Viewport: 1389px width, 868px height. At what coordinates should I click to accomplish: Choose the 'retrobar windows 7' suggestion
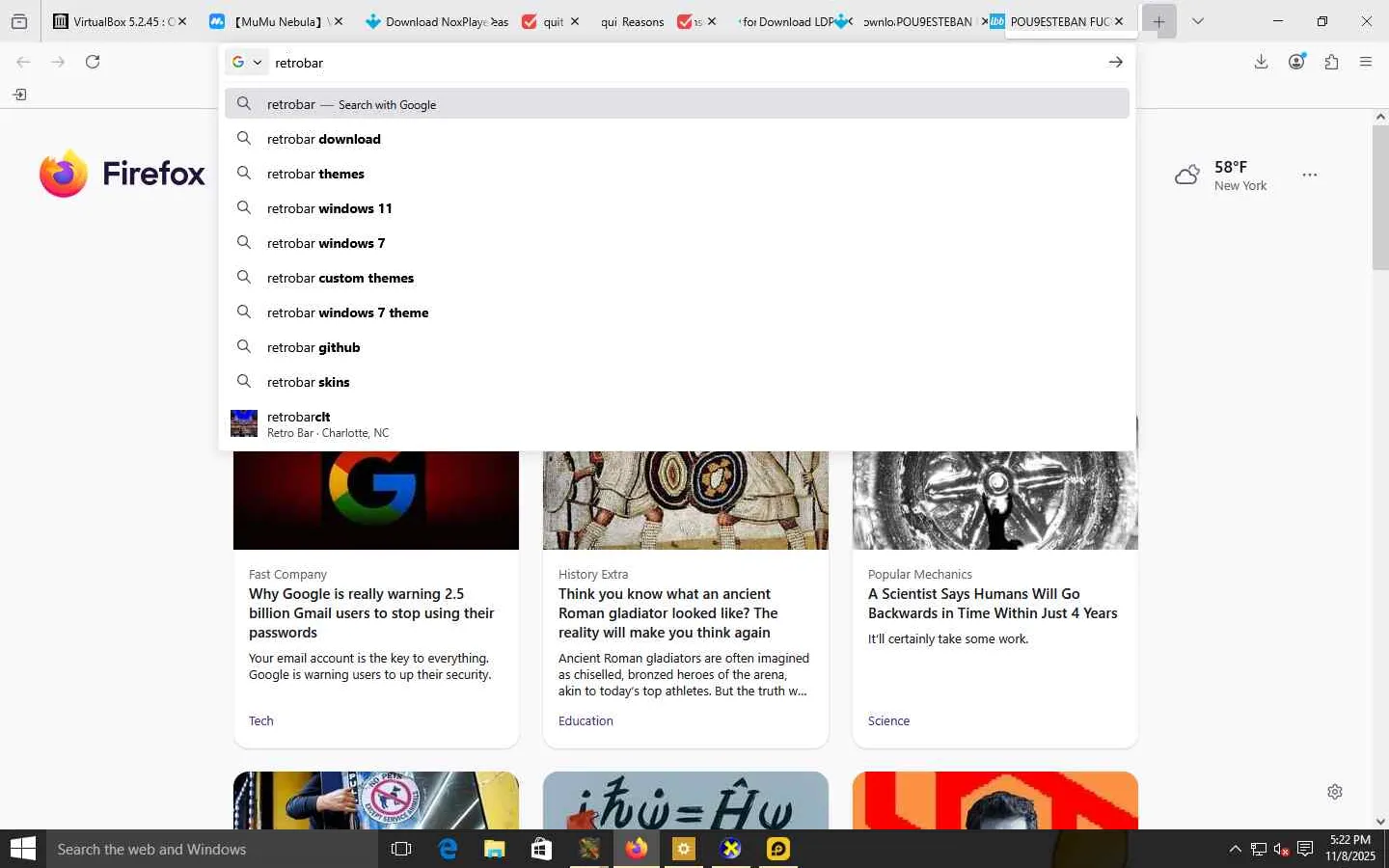coord(677,243)
